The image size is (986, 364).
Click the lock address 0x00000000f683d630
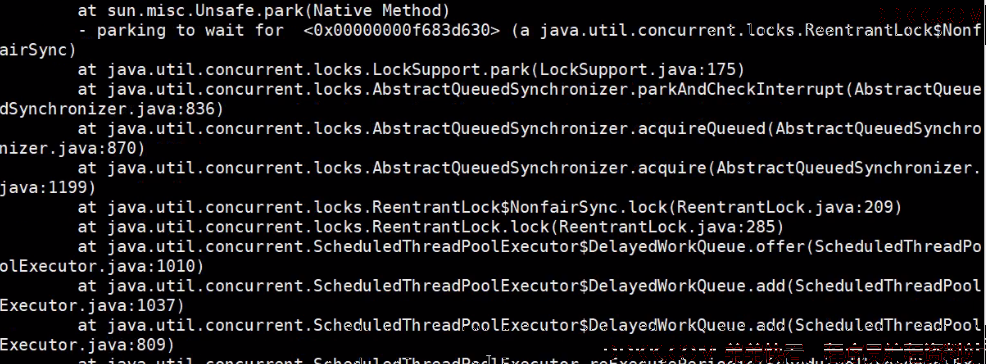(x=401, y=30)
